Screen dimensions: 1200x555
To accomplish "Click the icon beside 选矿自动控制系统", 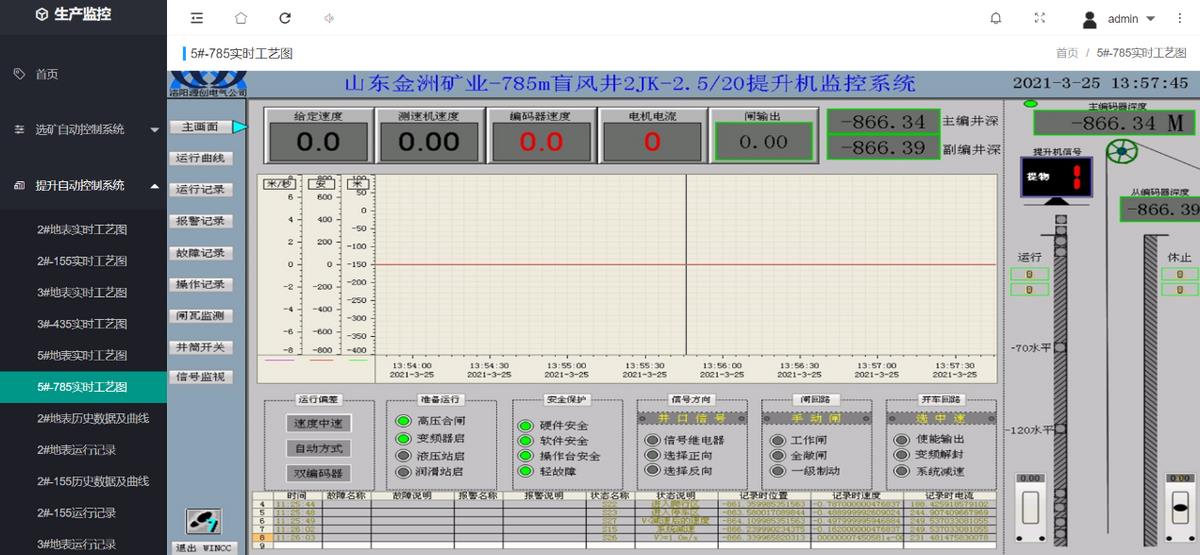I will click(19, 129).
